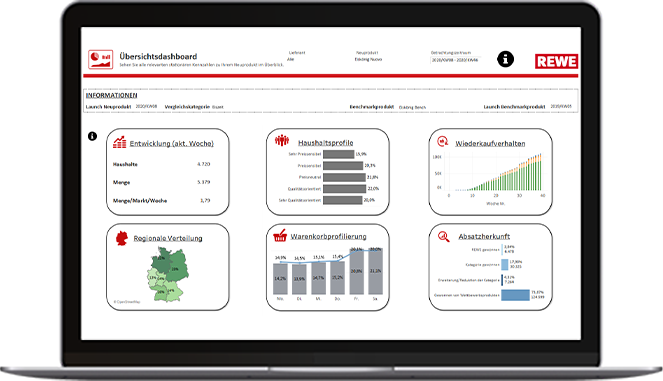Click the 20,8% basket bar
Screen dimensions: 663x381
point(356,272)
